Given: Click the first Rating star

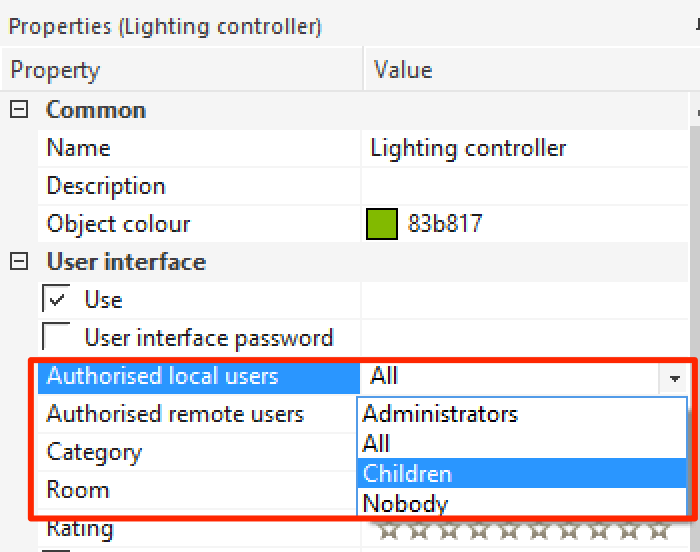Looking at the screenshot, I should point(388,530).
